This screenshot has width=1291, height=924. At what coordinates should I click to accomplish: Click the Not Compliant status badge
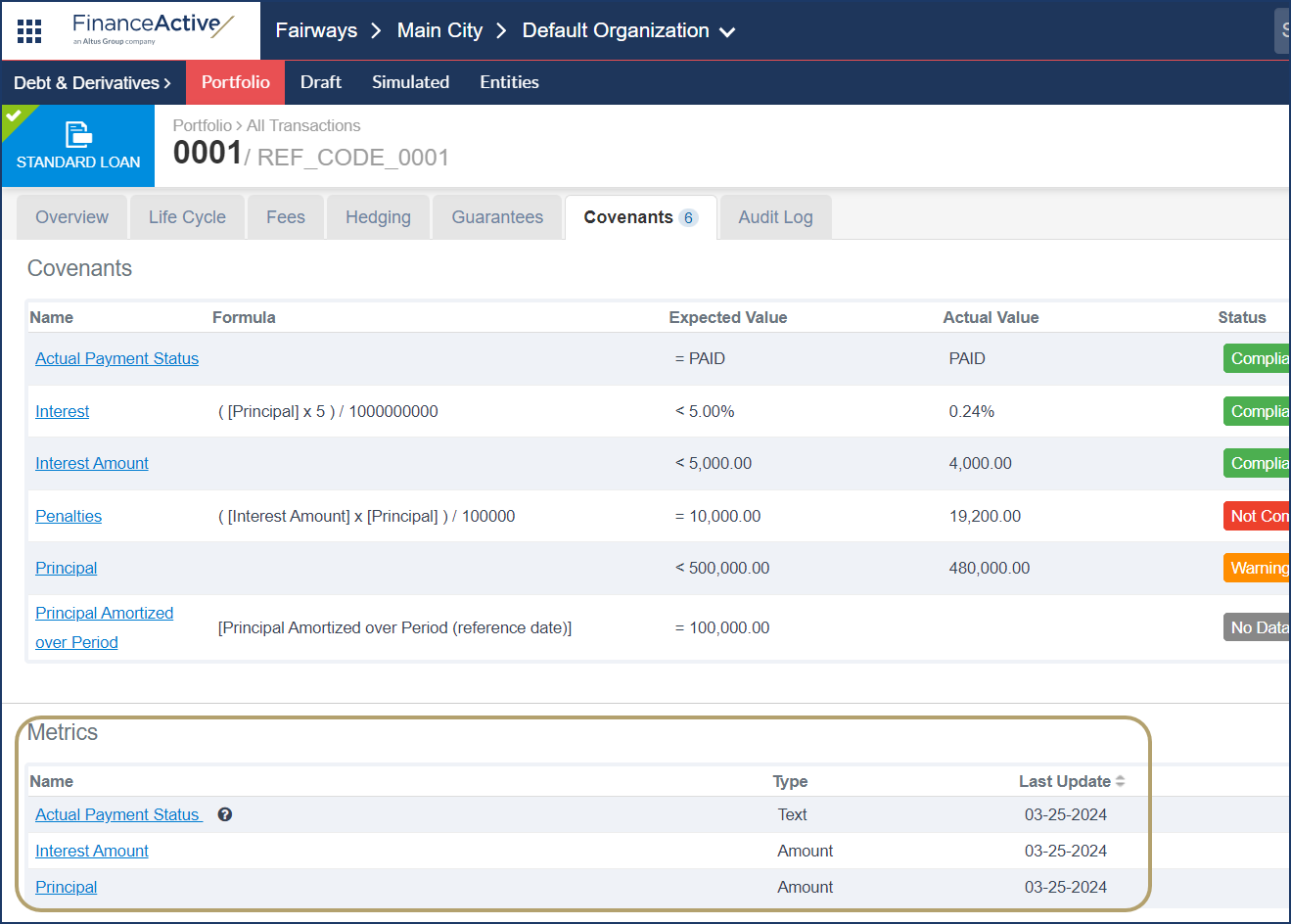pyautogui.click(x=1258, y=516)
